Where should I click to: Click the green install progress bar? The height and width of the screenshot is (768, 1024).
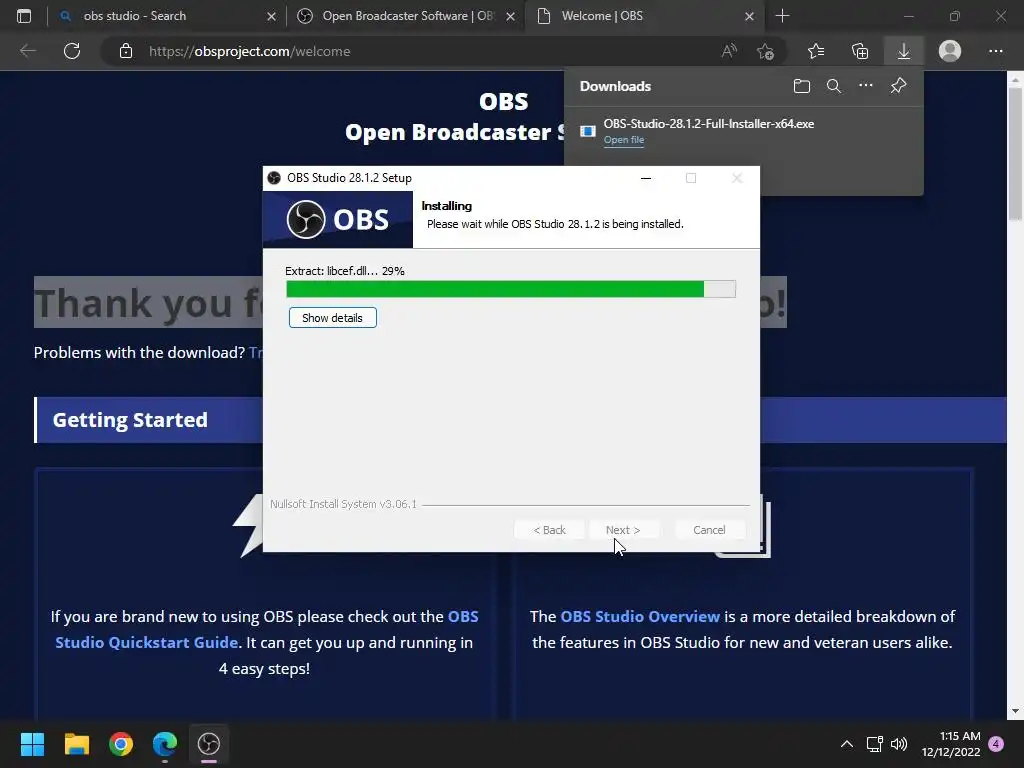point(511,289)
